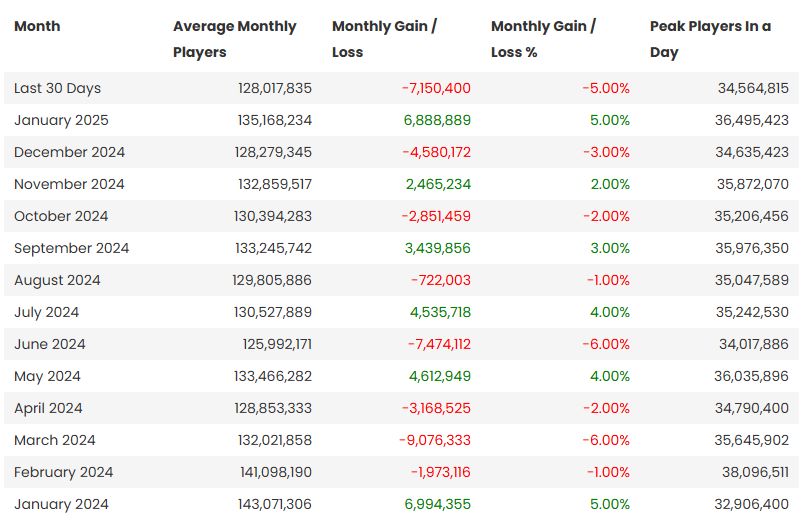Click the November 2024 month cell
The height and width of the screenshot is (520, 811).
69,184
